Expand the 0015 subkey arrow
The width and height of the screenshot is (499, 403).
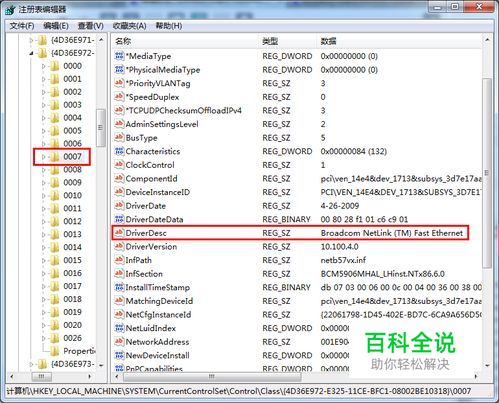click(x=44, y=260)
